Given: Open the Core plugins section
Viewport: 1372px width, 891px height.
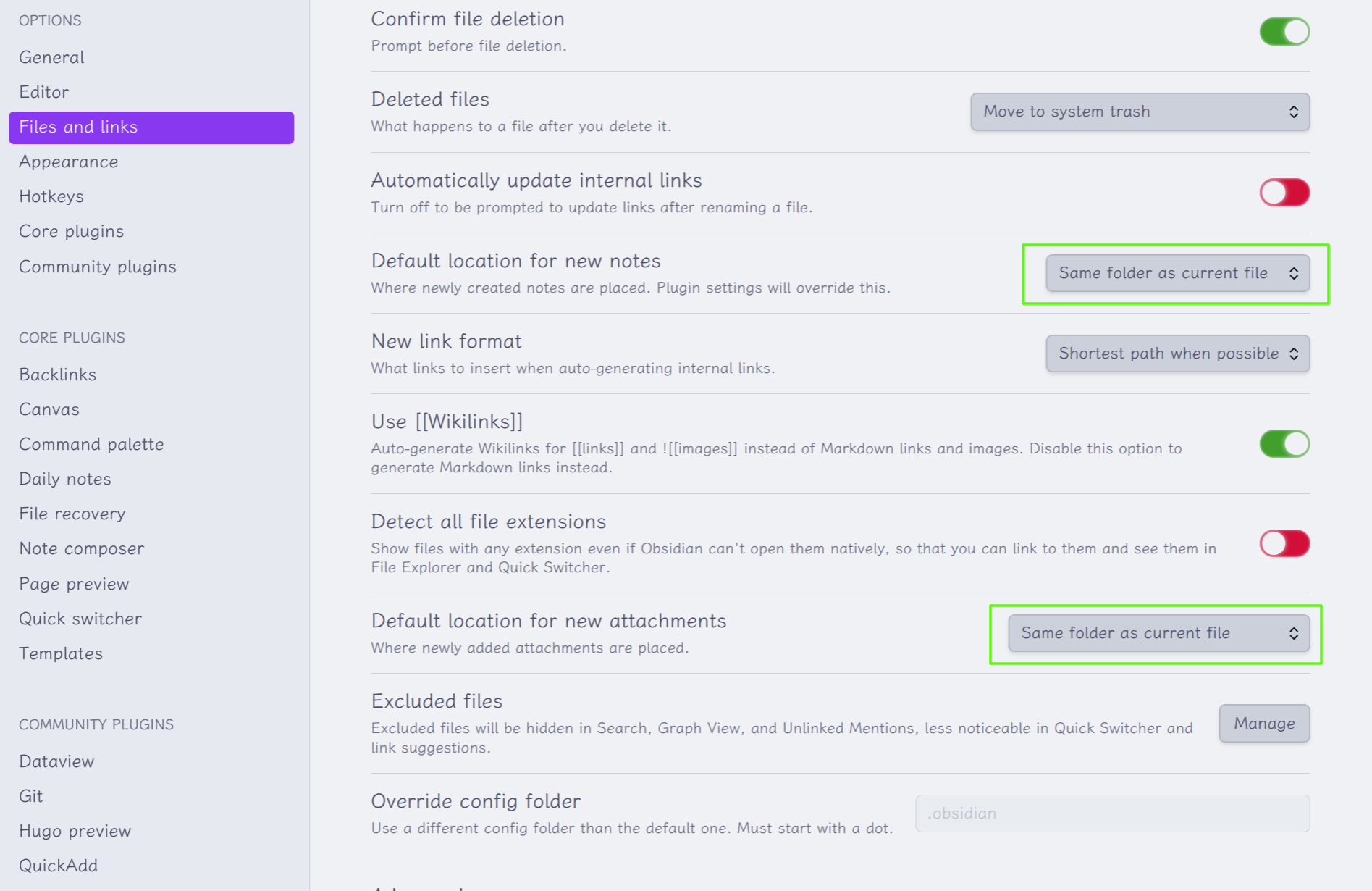Looking at the screenshot, I should (72, 231).
